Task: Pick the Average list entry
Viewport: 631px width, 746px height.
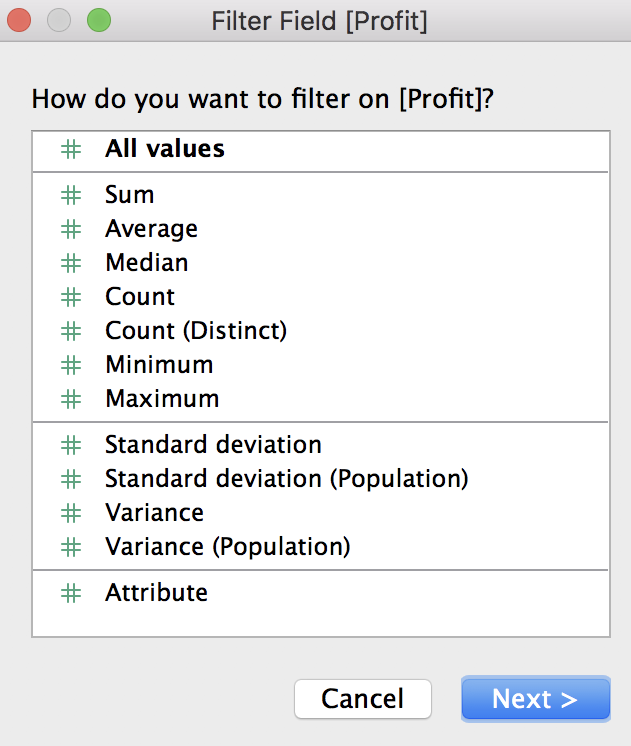Action: (x=321, y=229)
